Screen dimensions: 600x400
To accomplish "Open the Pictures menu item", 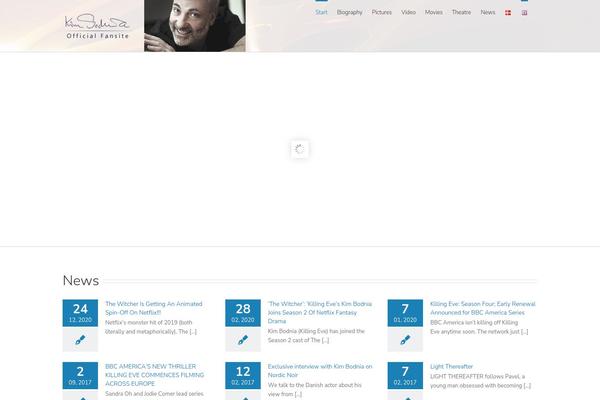I will coord(382,12).
